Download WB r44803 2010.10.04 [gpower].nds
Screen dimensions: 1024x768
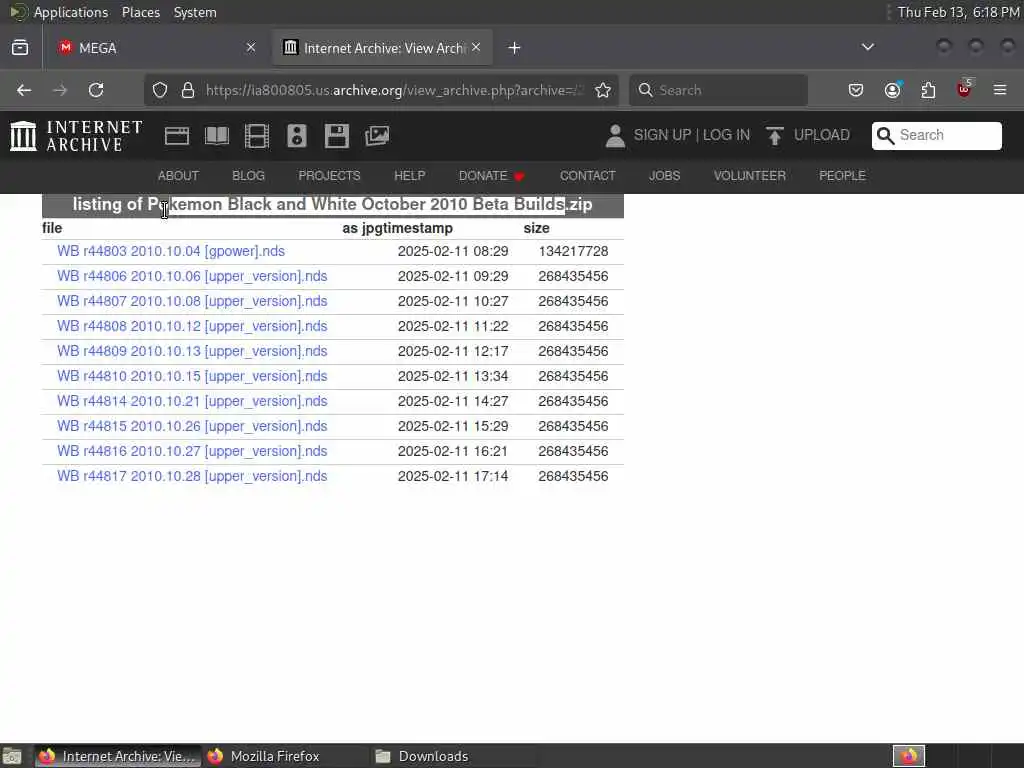pyautogui.click(x=171, y=251)
